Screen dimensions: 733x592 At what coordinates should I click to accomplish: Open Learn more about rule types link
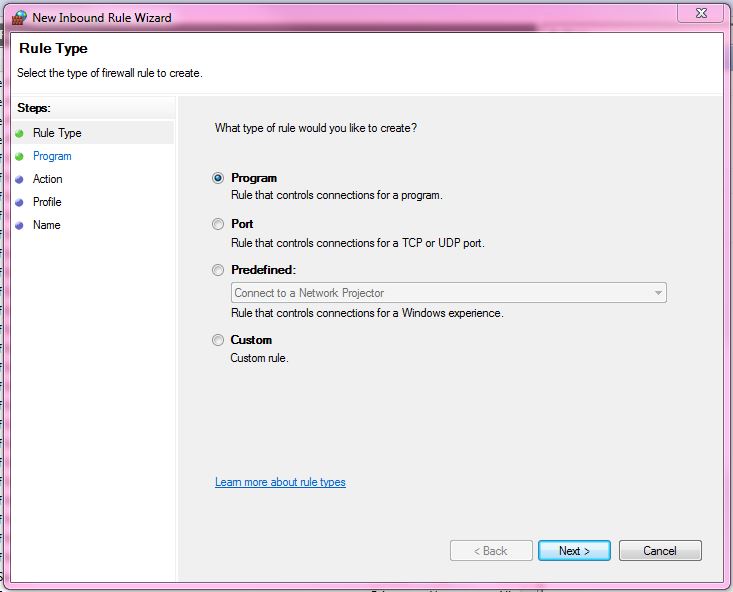point(280,482)
